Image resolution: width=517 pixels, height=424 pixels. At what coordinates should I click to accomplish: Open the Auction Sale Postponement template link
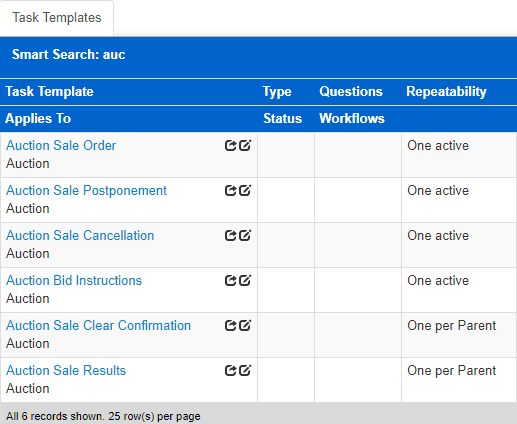86,191
